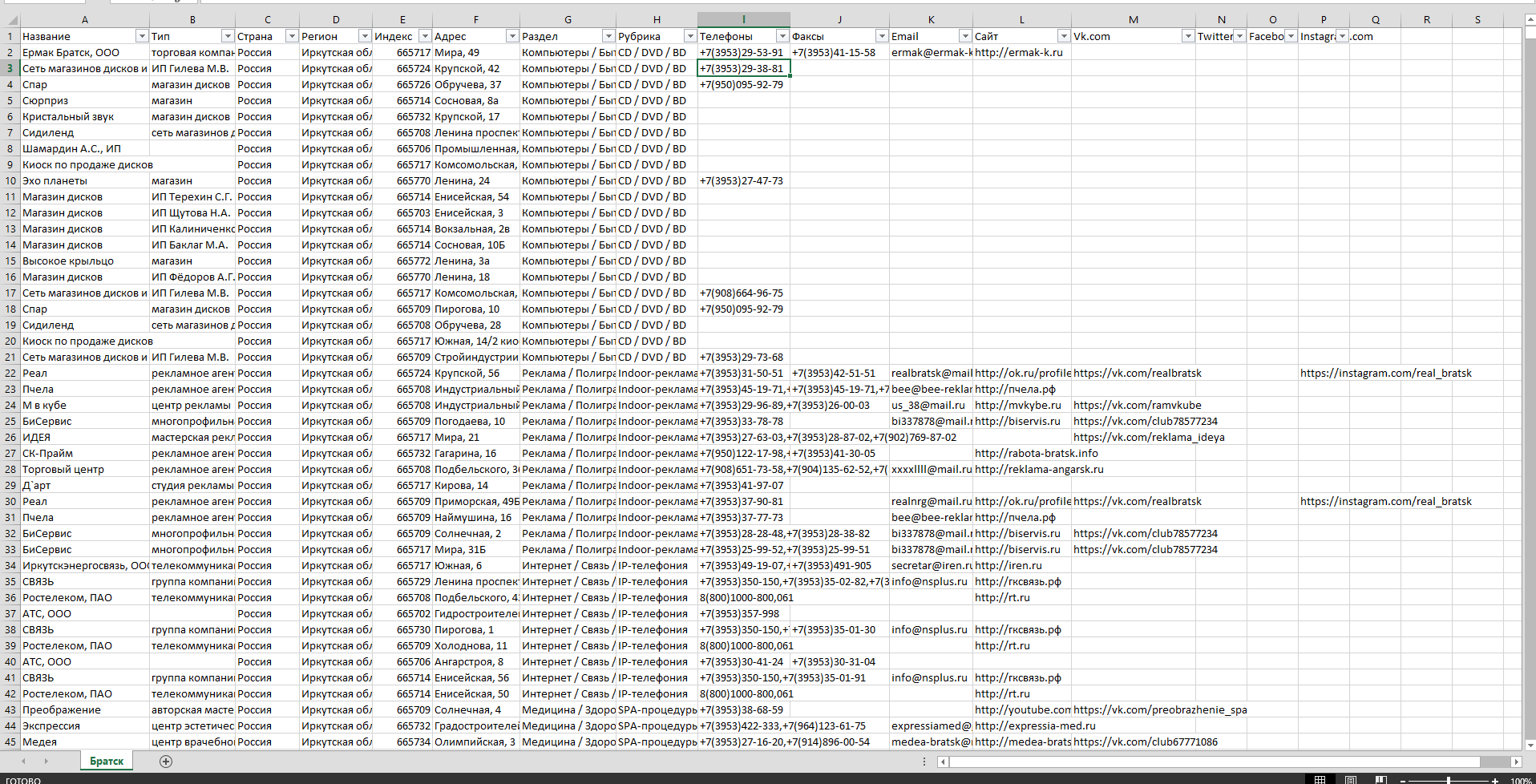Viewport: 1536px width, 784px height.
Task: Select cell Шамардин А.С., ИП
Action: pos(84,148)
